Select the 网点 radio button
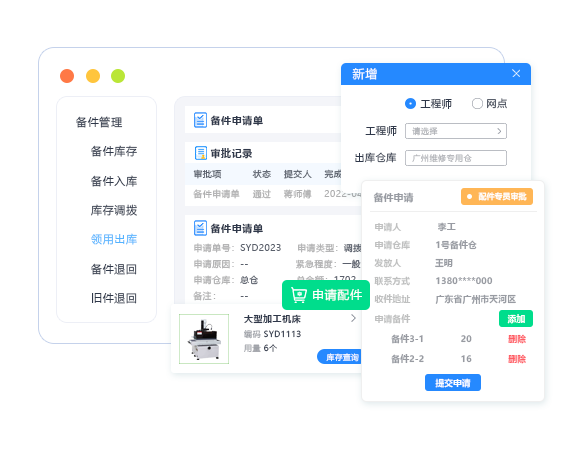The width and height of the screenshot is (585, 450). click(x=477, y=103)
